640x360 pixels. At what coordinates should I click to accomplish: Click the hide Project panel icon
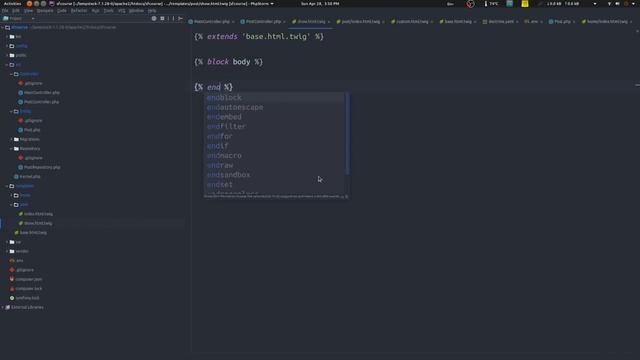[180, 18]
